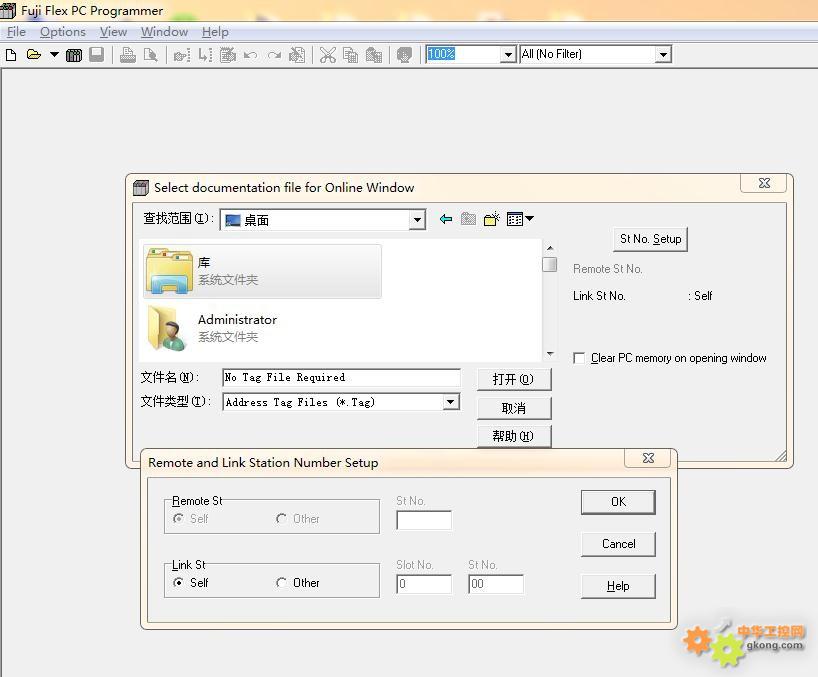Click the notepad edit toolbar icon
Screen dimensions: 818x677
[227, 55]
